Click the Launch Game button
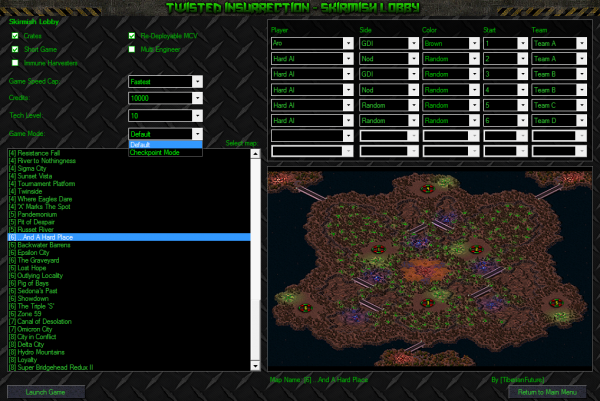600x401 pixels. [46, 392]
